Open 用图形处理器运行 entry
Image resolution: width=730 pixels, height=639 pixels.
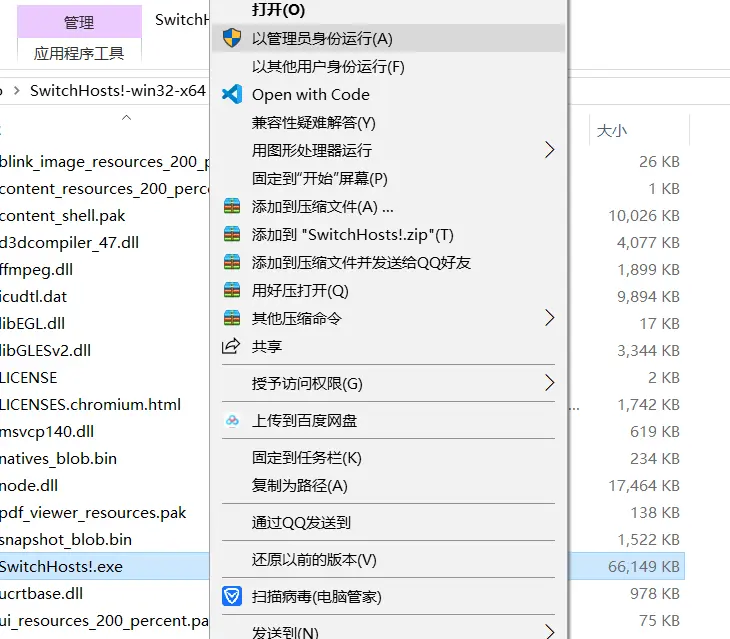387,150
